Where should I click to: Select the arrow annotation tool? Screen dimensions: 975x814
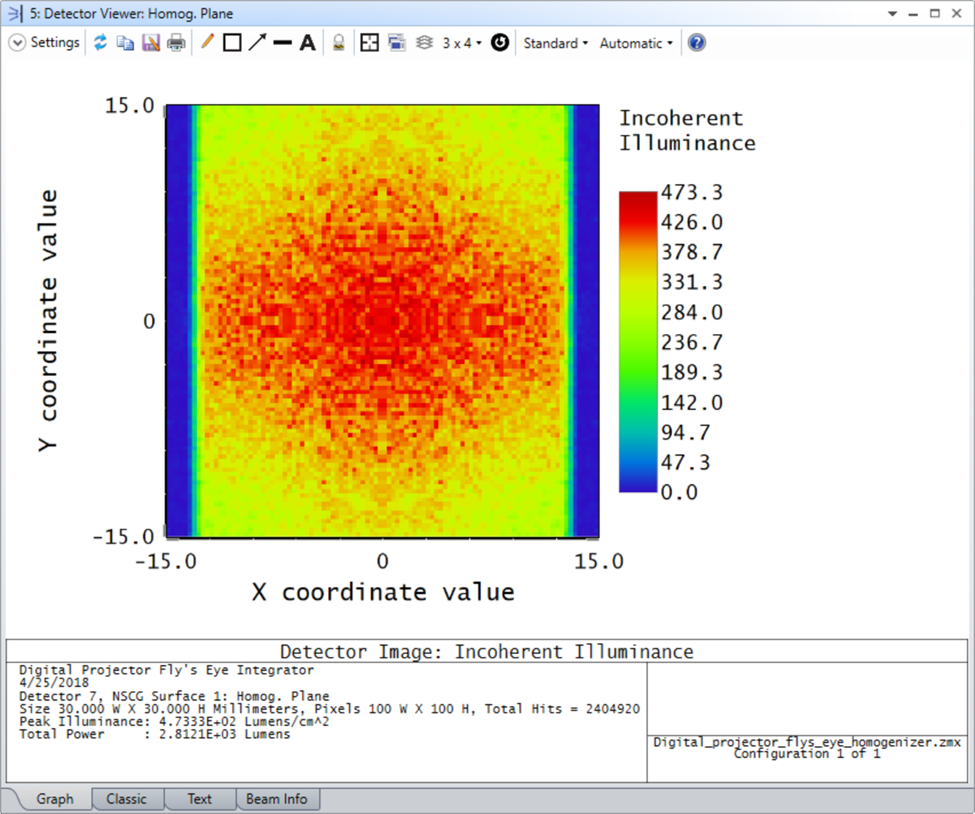tap(258, 42)
